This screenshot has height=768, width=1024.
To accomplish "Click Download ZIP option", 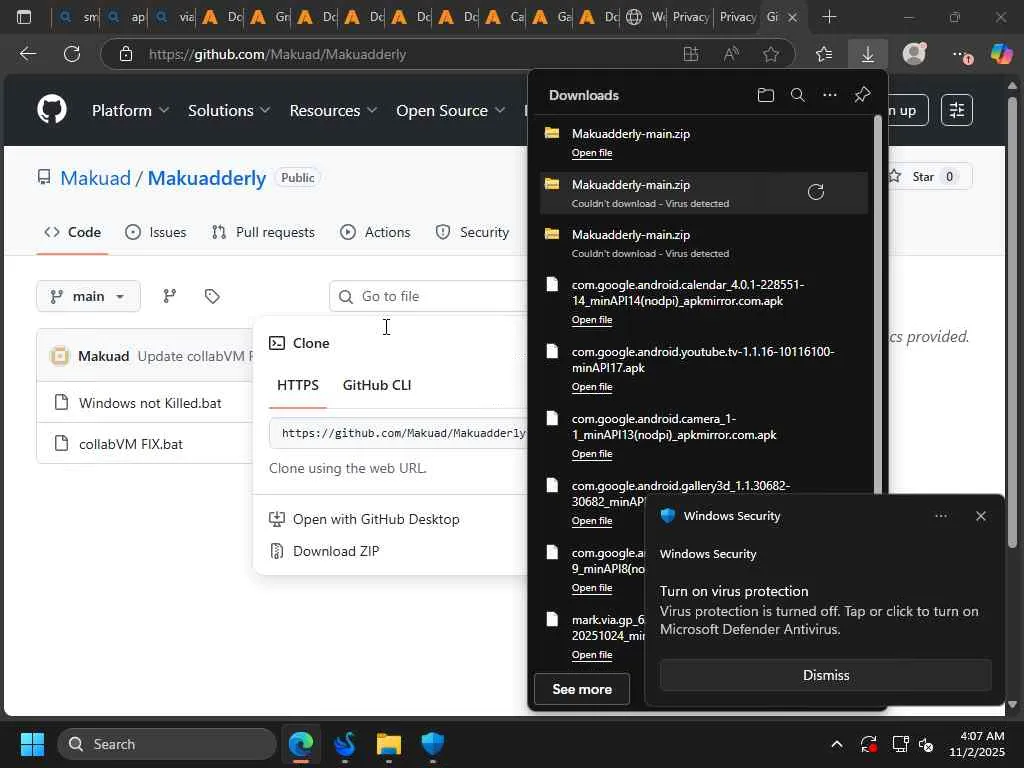I will (336, 551).
